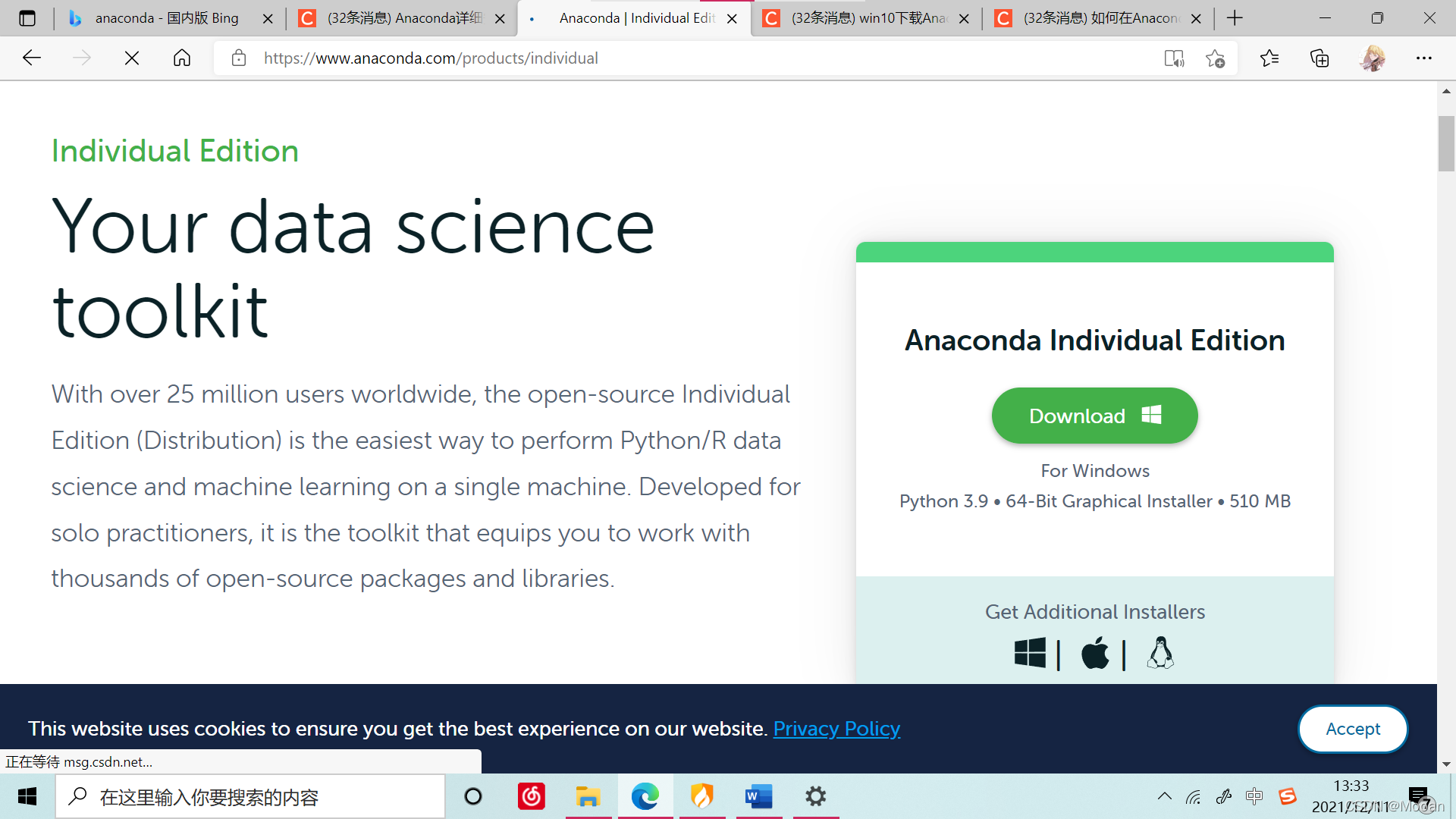Open the Privacy Policy link
This screenshot has height=819, width=1456.
836,729
